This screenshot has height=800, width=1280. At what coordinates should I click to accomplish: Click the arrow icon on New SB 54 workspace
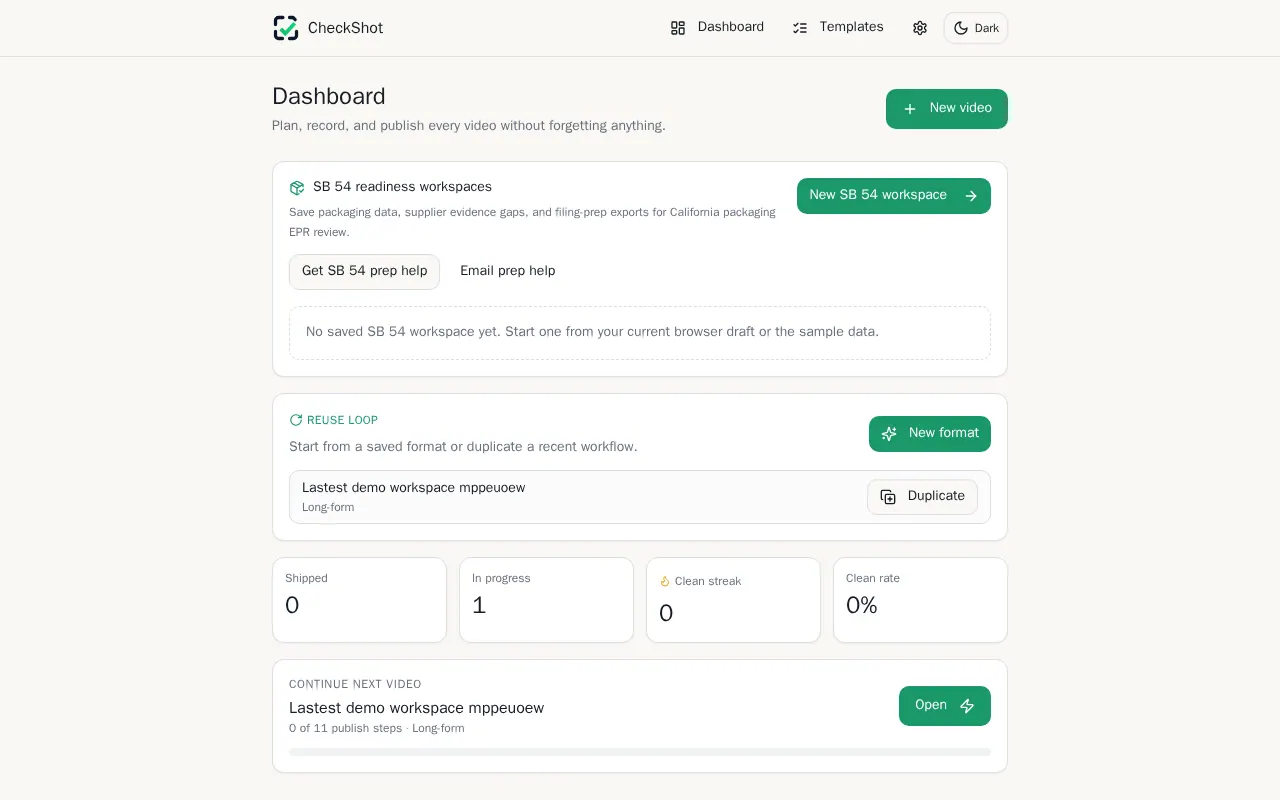(x=971, y=196)
